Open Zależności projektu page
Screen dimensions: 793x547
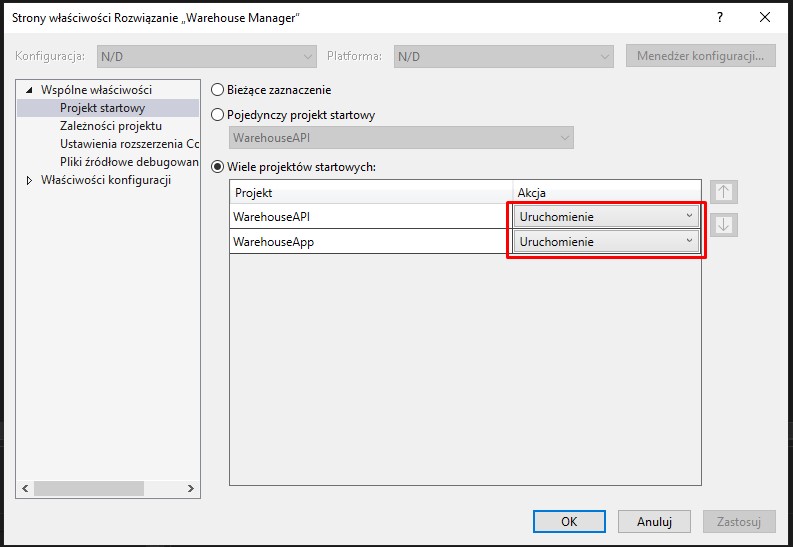pos(111,126)
